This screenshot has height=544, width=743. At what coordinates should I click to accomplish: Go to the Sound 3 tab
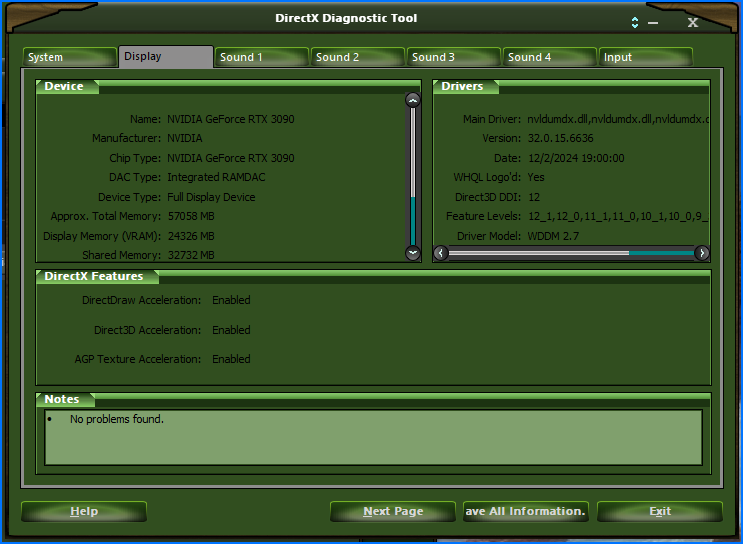pyautogui.click(x=454, y=57)
